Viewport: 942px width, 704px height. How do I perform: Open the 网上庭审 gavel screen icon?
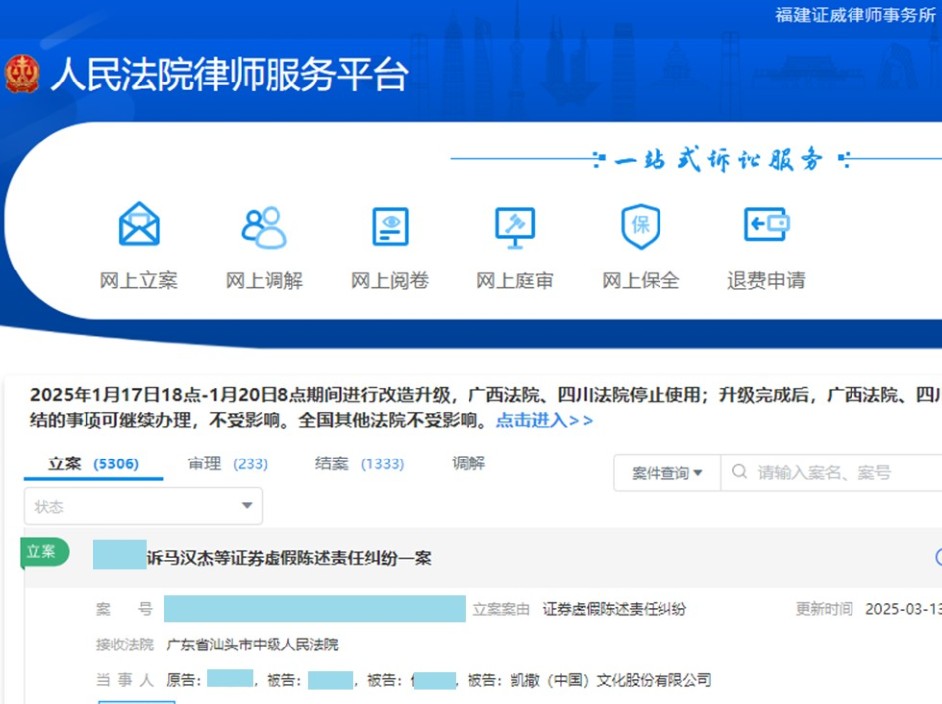(515, 227)
